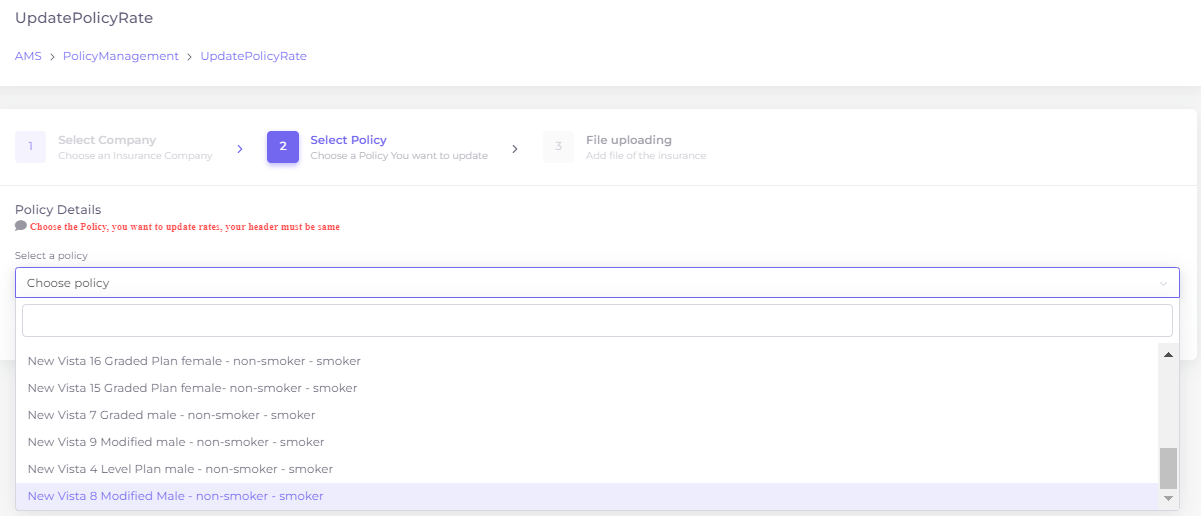Click the chevron after Select Company step
The width and height of the screenshot is (1201, 516).
coord(240,149)
